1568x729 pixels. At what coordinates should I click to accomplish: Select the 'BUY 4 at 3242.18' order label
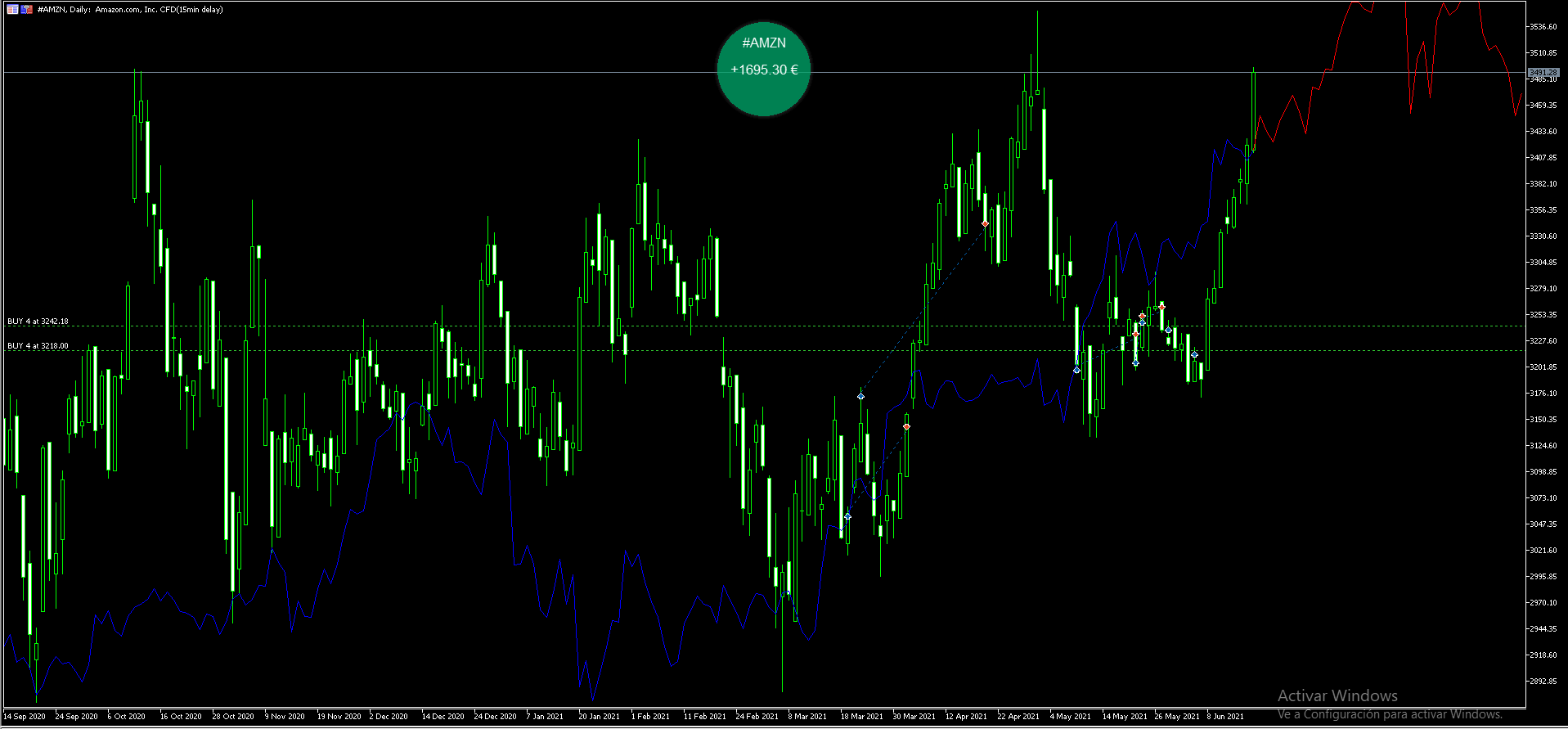pos(38,322)
